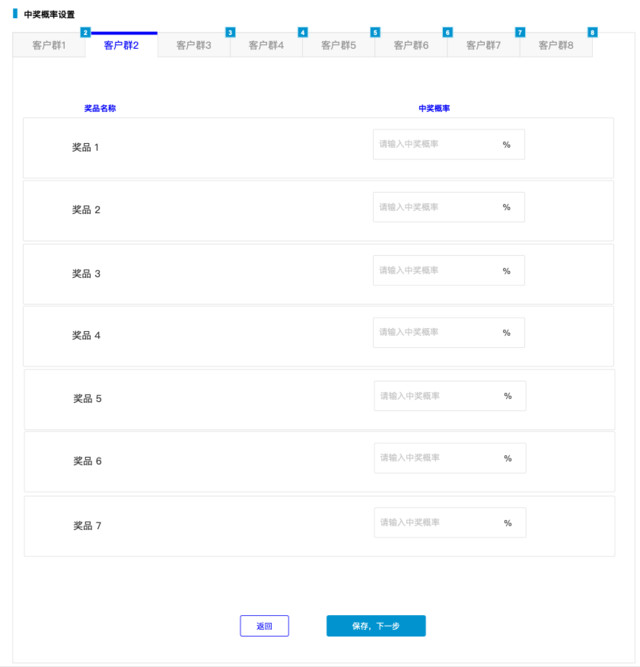Screen dimensions: 640x667
Task: Focus the 奖品 1 probability input field
Action: (x=449, y=145)
